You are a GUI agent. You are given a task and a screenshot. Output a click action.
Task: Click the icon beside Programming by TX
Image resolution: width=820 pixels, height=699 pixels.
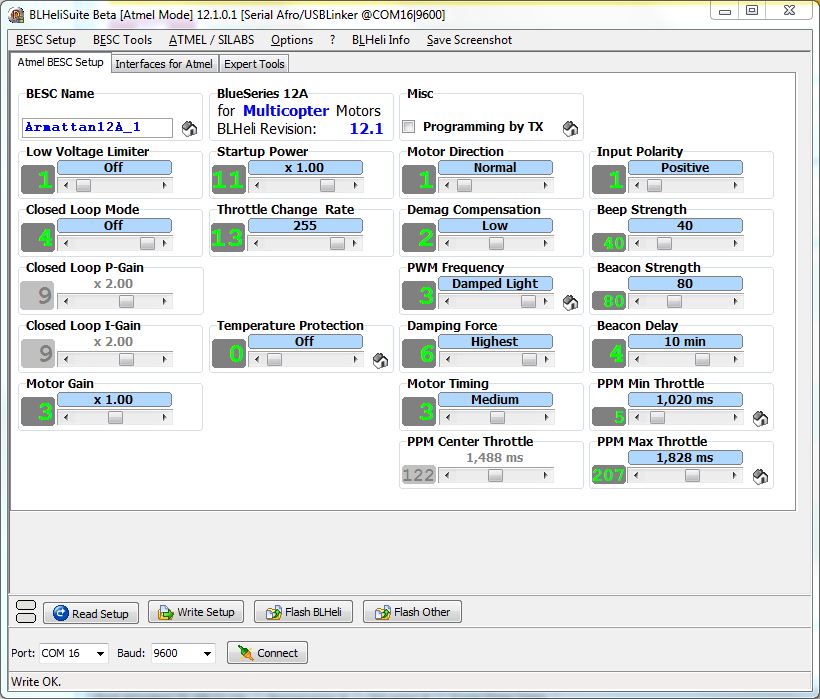570,128
